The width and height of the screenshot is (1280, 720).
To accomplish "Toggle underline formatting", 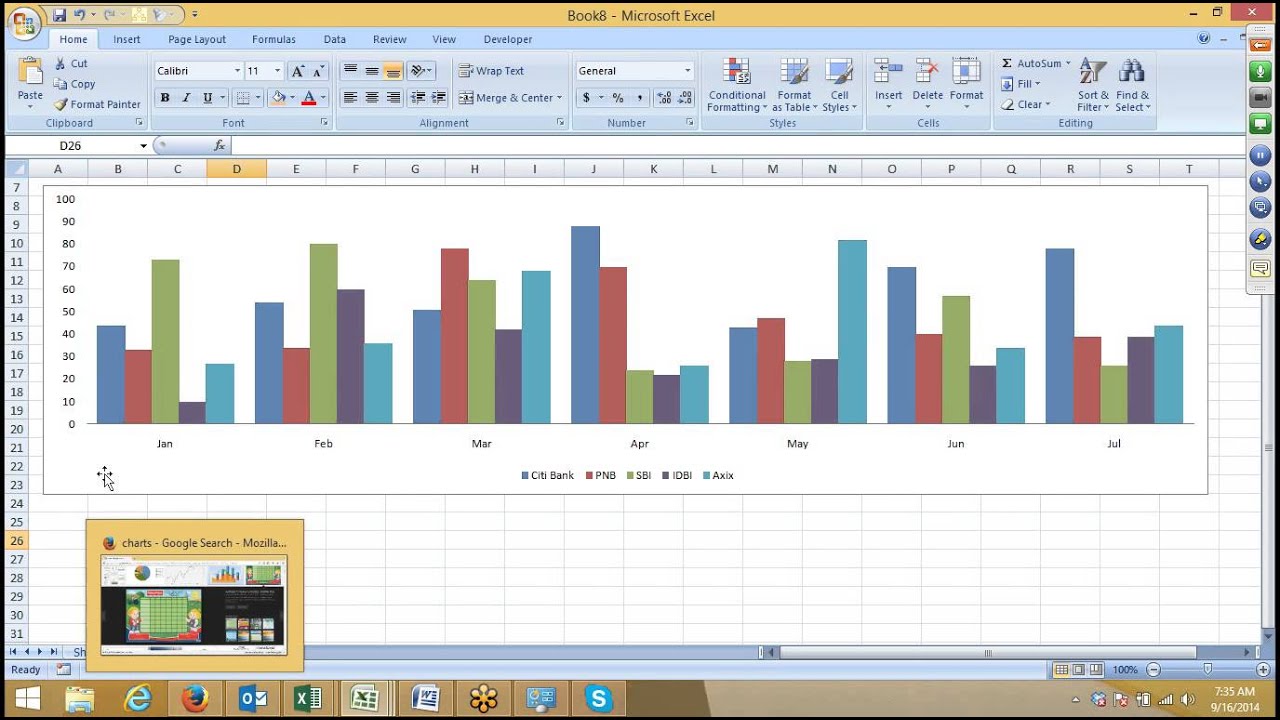I will 207,98.
